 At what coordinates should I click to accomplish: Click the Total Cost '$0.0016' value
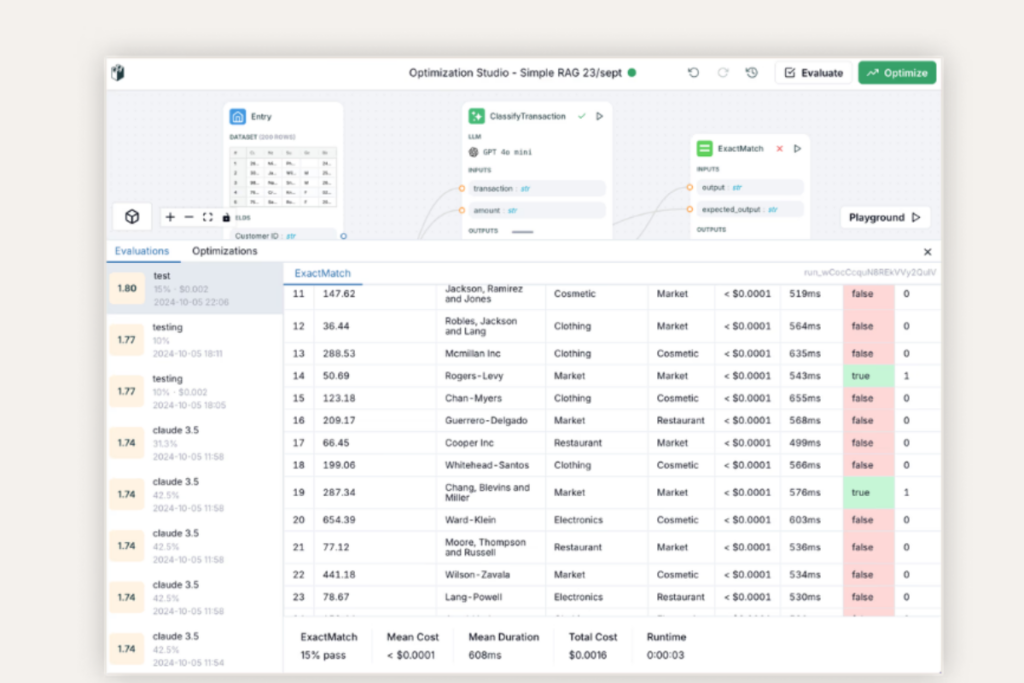tap(588, 655)
